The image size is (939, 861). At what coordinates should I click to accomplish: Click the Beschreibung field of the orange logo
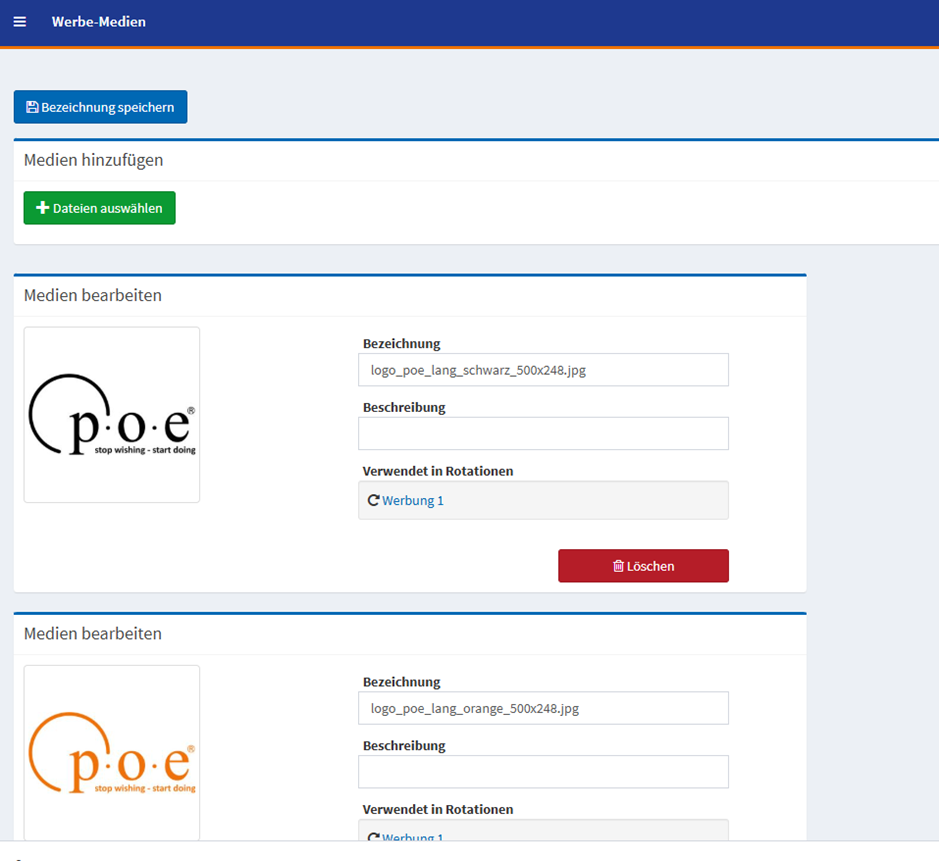(x=543, y=772)
